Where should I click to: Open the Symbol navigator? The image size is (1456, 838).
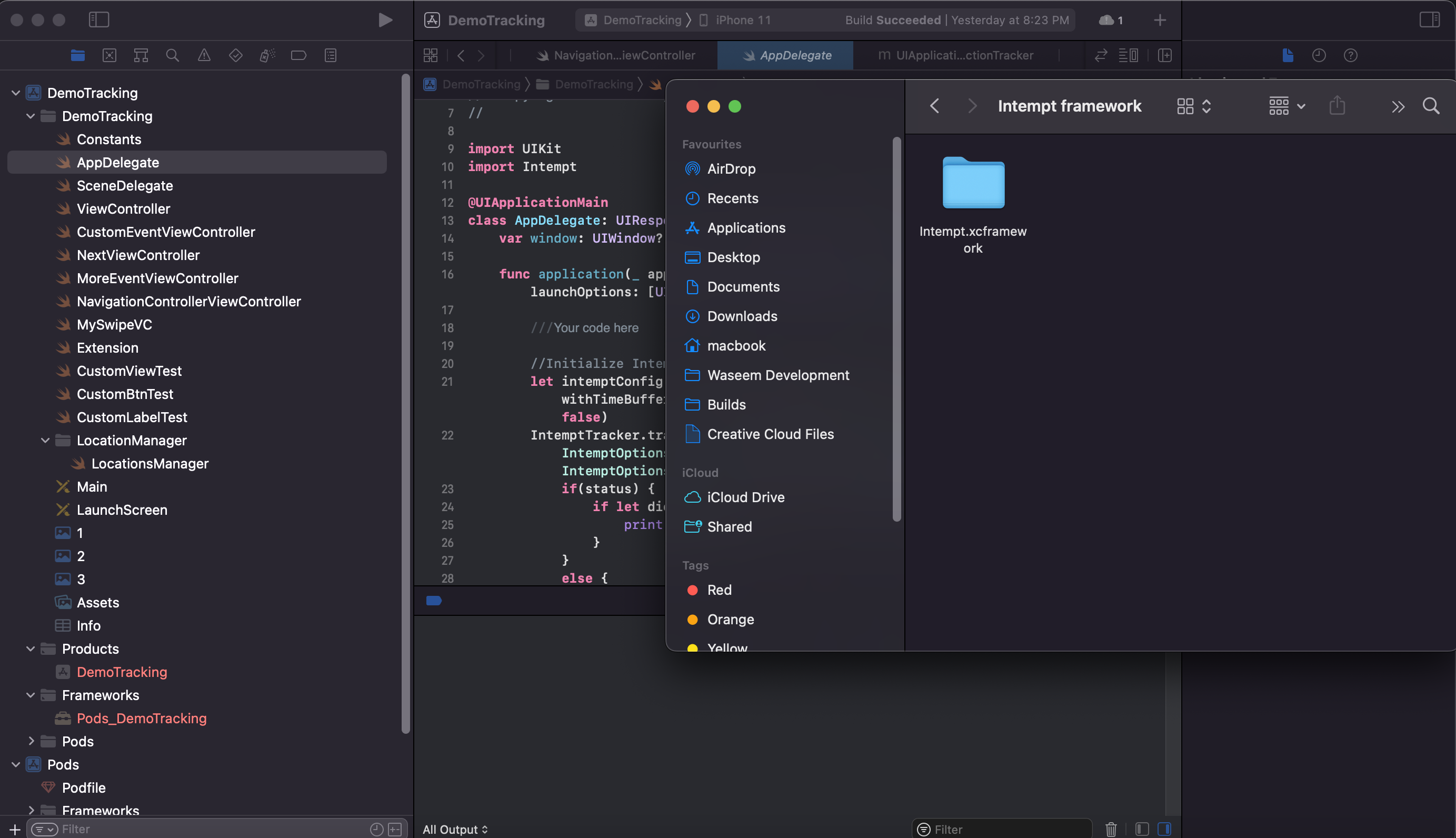[141, 55]
